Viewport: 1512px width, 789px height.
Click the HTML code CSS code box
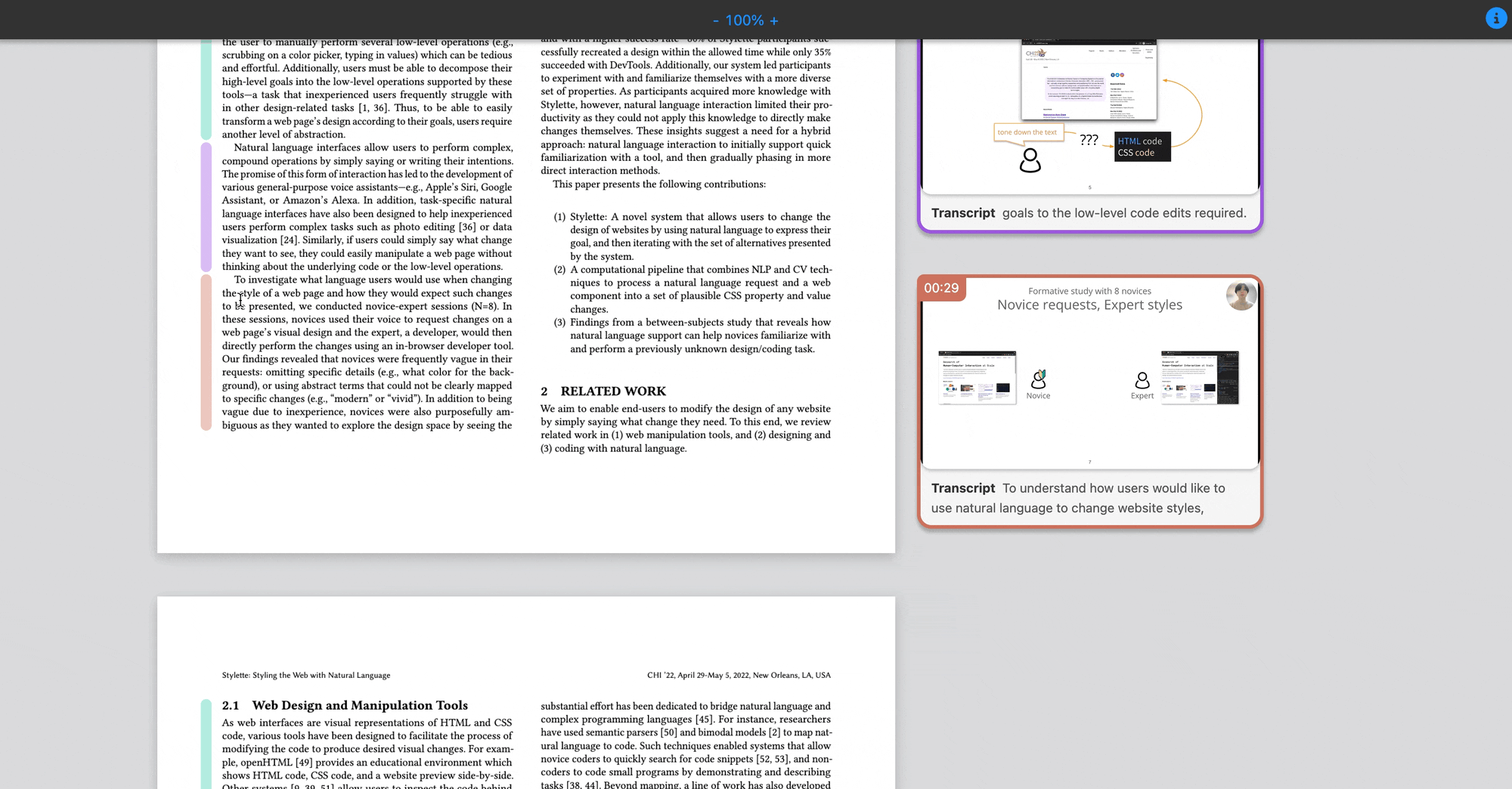pos(1142,147)
